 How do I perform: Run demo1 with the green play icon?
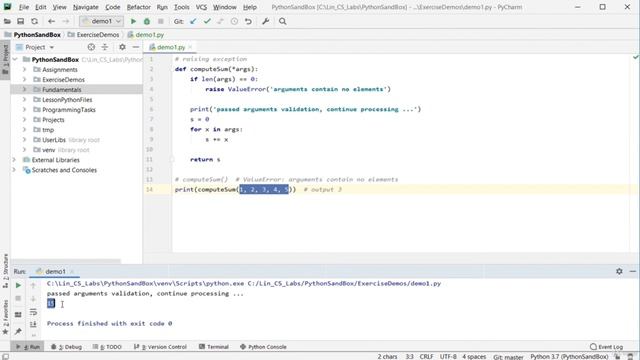click(133, 21)
